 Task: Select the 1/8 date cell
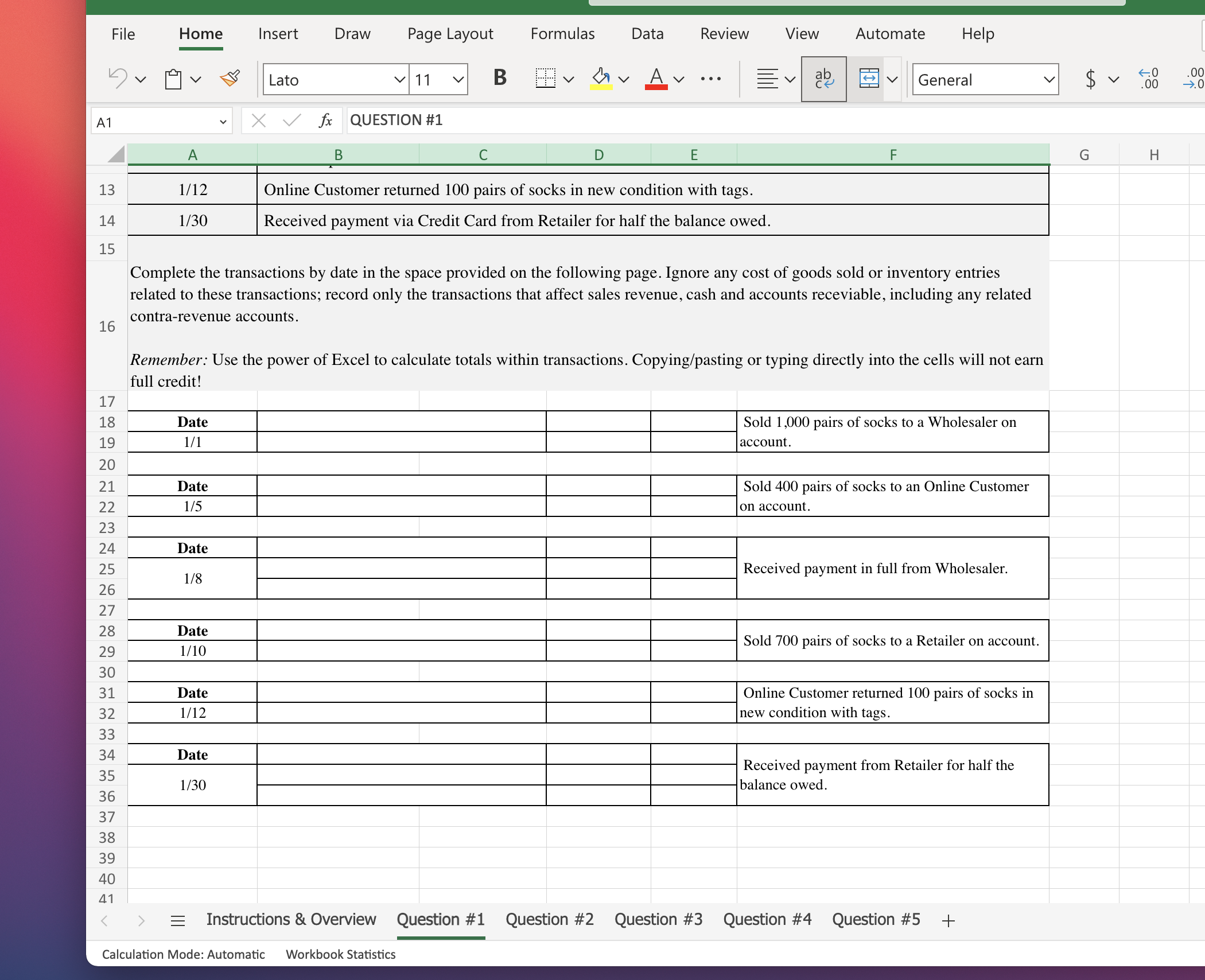(x=192, y=578)
